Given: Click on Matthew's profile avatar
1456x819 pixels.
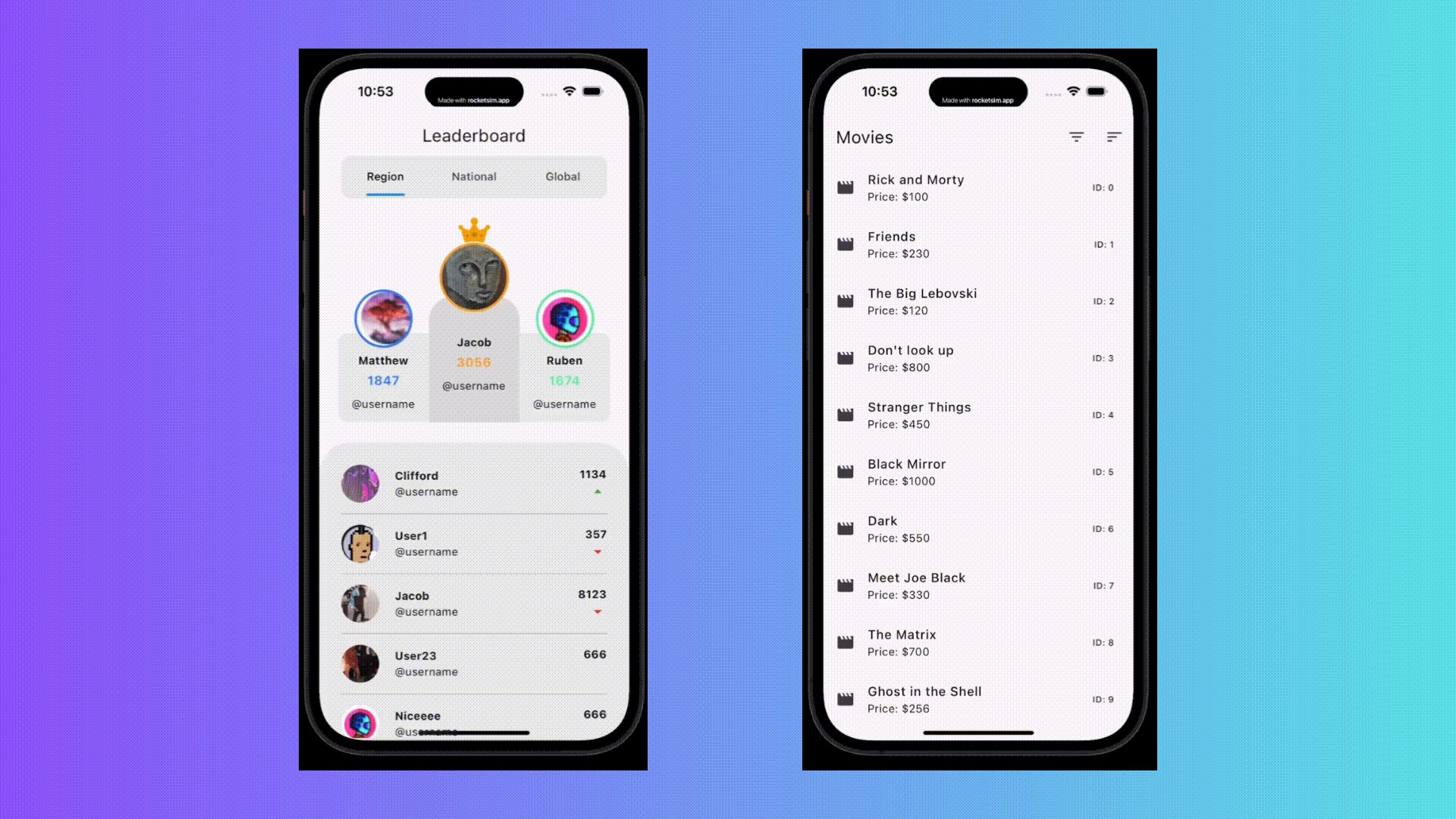Looking at the screenshot, I should [383, 318].
